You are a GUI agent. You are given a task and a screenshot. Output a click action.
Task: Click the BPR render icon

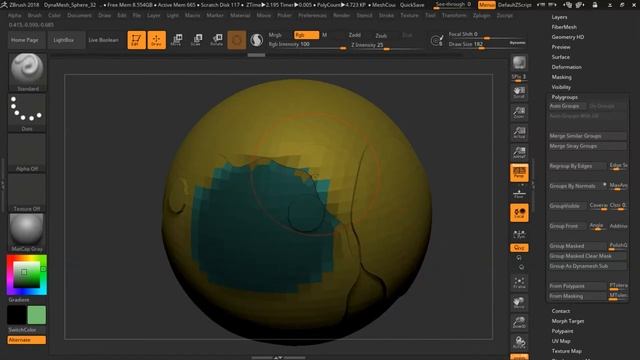tap(519, 63)
